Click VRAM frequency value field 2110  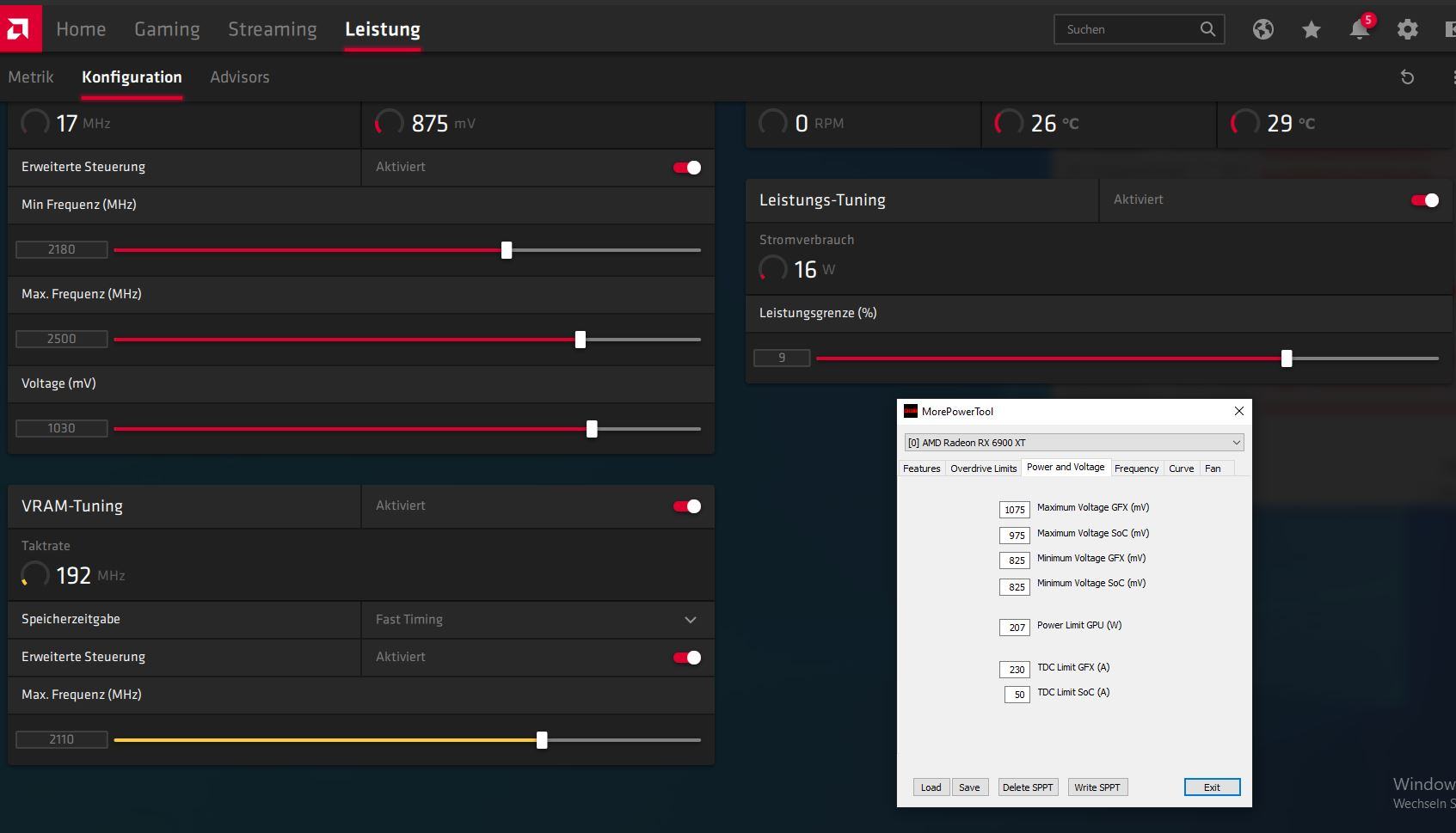pyautogui.click(x=62, y=739)
